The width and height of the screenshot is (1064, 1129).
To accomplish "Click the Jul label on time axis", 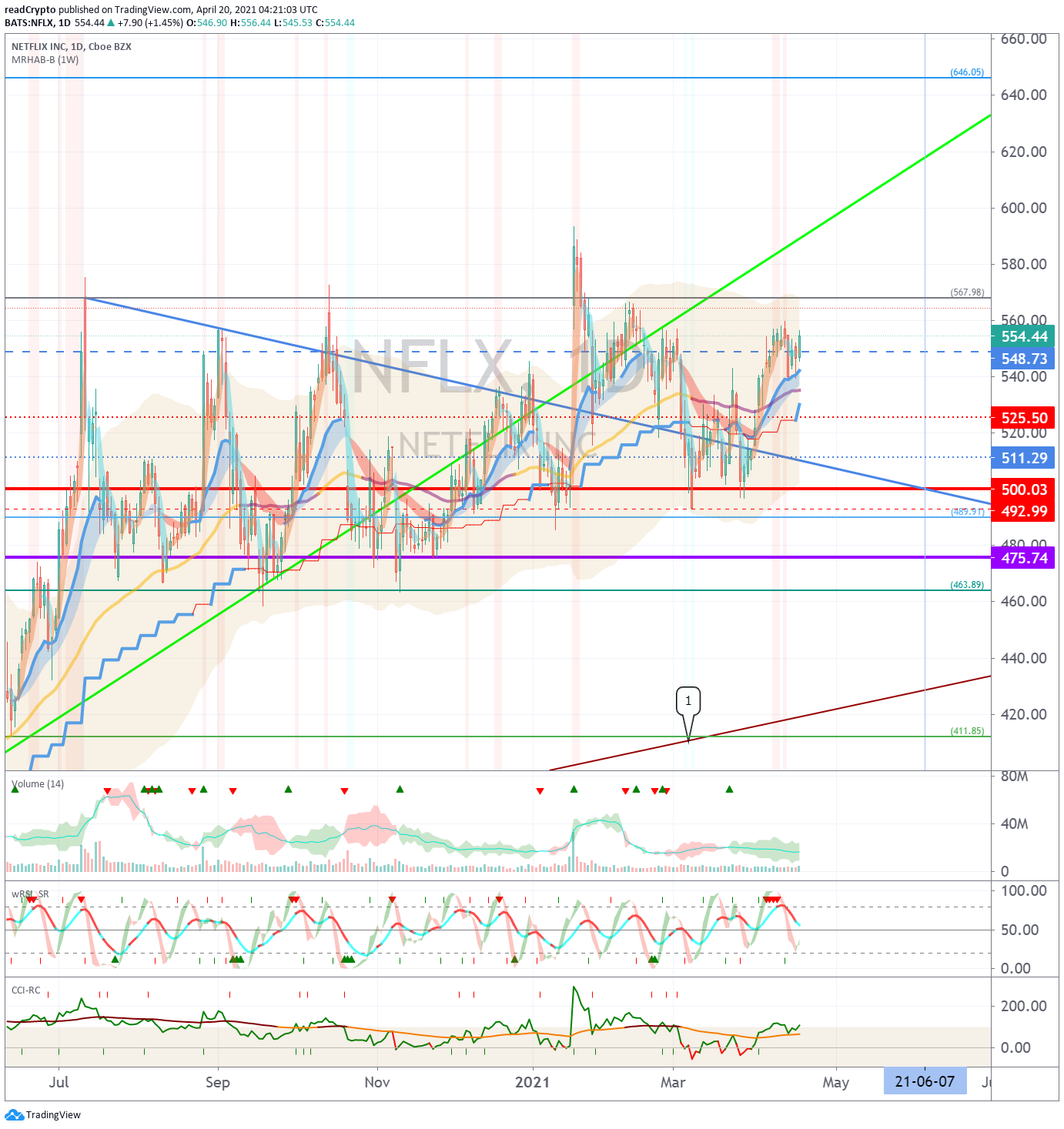I will point(59,1082).
